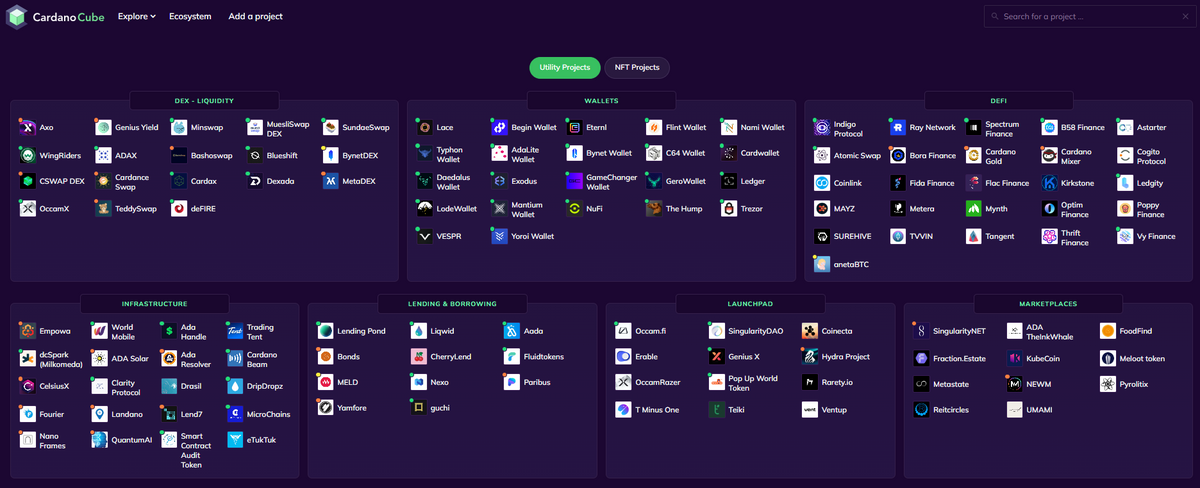Open the DEFI category header
This screenshot has width=1200, height=488.
coord(998,101)
